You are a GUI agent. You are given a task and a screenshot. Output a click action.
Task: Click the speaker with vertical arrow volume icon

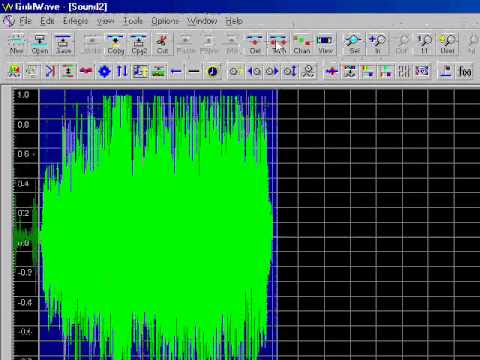290,71
